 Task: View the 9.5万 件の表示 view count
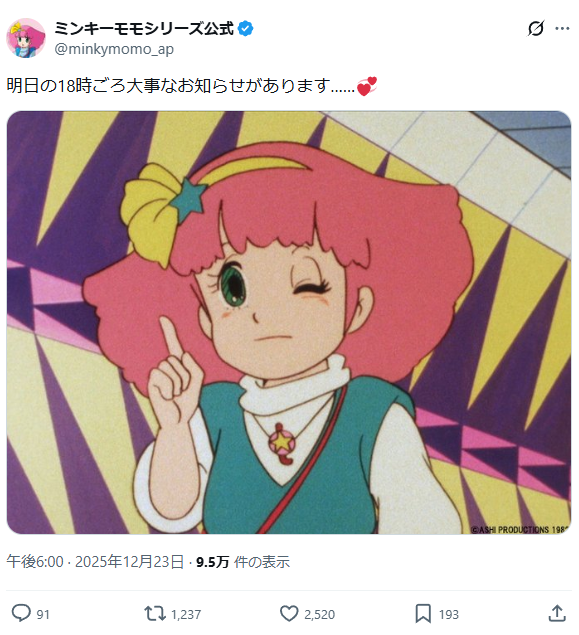click(x=243, y=562)
